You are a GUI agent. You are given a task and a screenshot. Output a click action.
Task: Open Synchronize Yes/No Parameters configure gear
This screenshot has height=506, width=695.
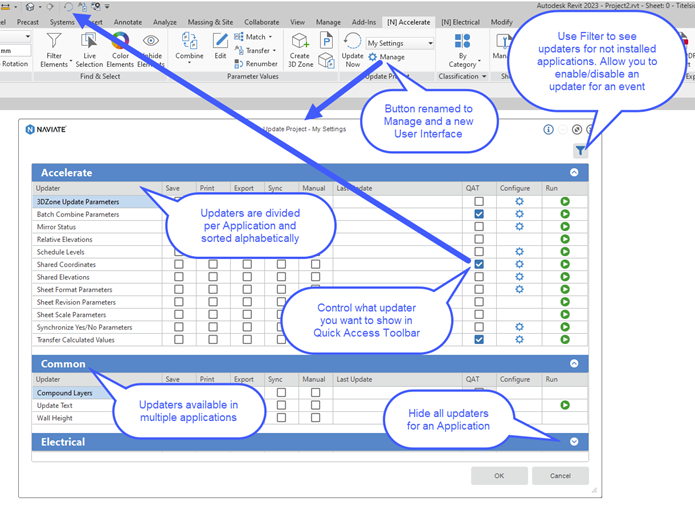pyautogui.click(x=519, y=327)
